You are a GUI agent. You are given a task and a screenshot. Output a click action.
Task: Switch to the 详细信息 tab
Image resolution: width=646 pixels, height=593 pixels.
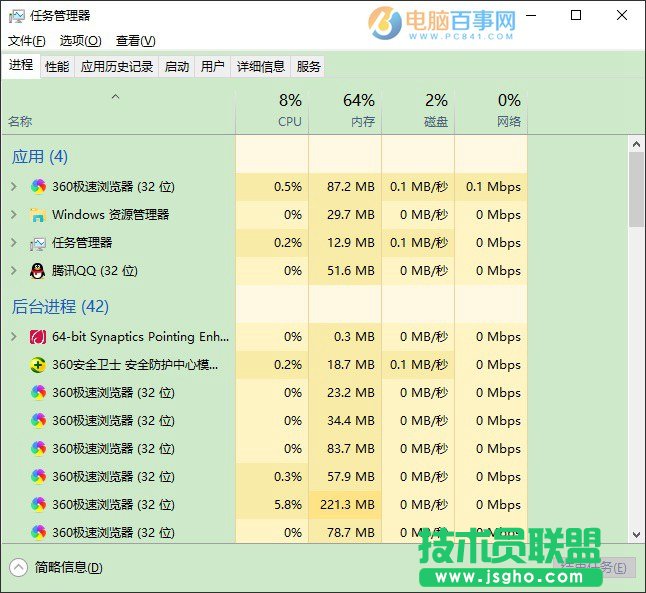point(261,67)
